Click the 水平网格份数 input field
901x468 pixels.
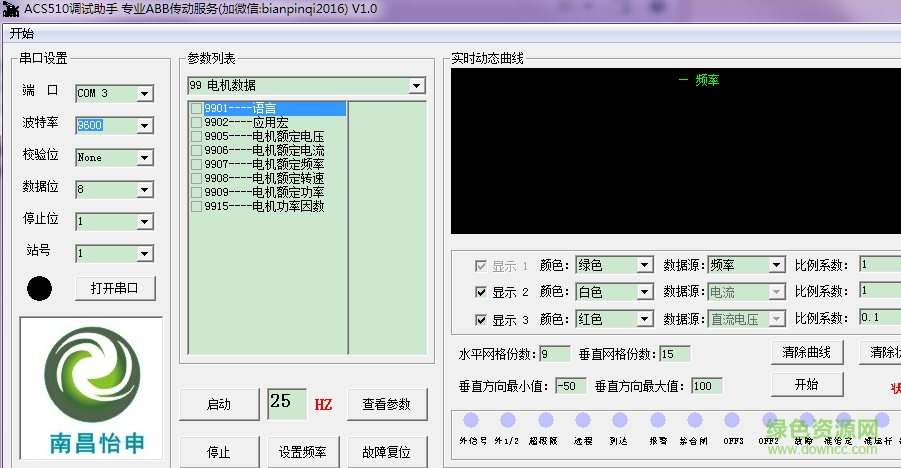pyautogui.click(x=555, y=354)
